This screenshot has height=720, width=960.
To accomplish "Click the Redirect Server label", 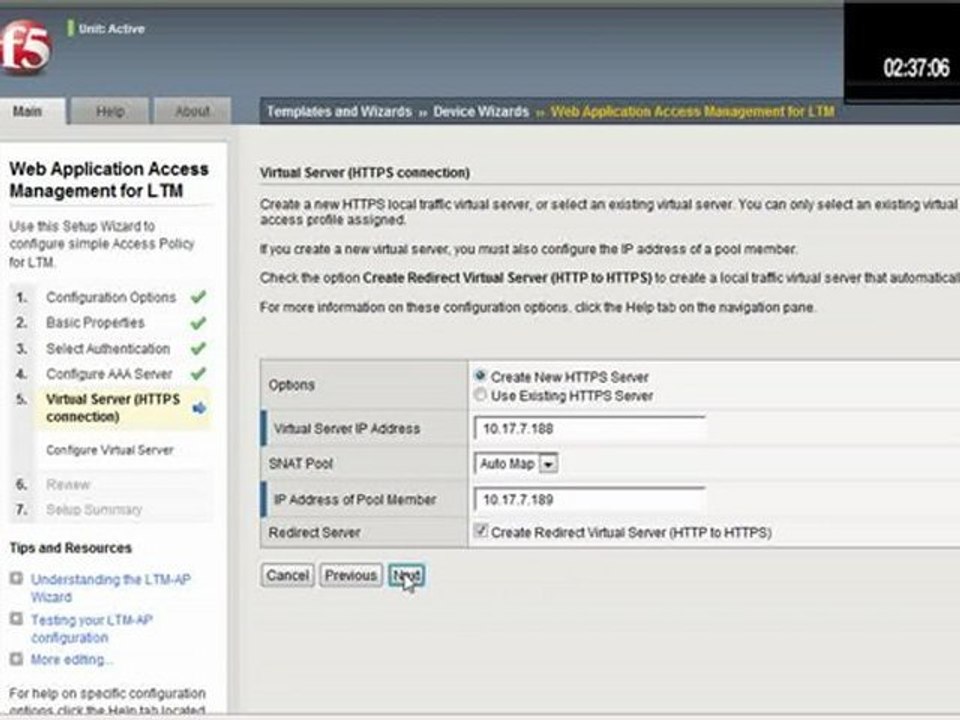I will tap(314, 533).
